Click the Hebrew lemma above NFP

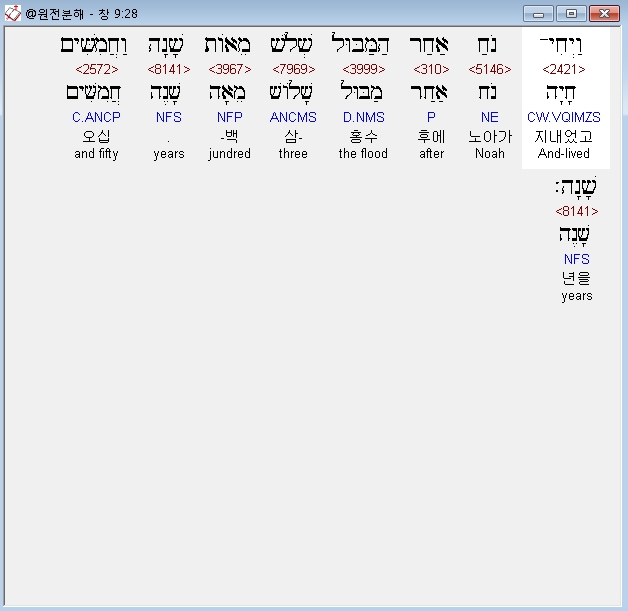(x=227, y=93)
